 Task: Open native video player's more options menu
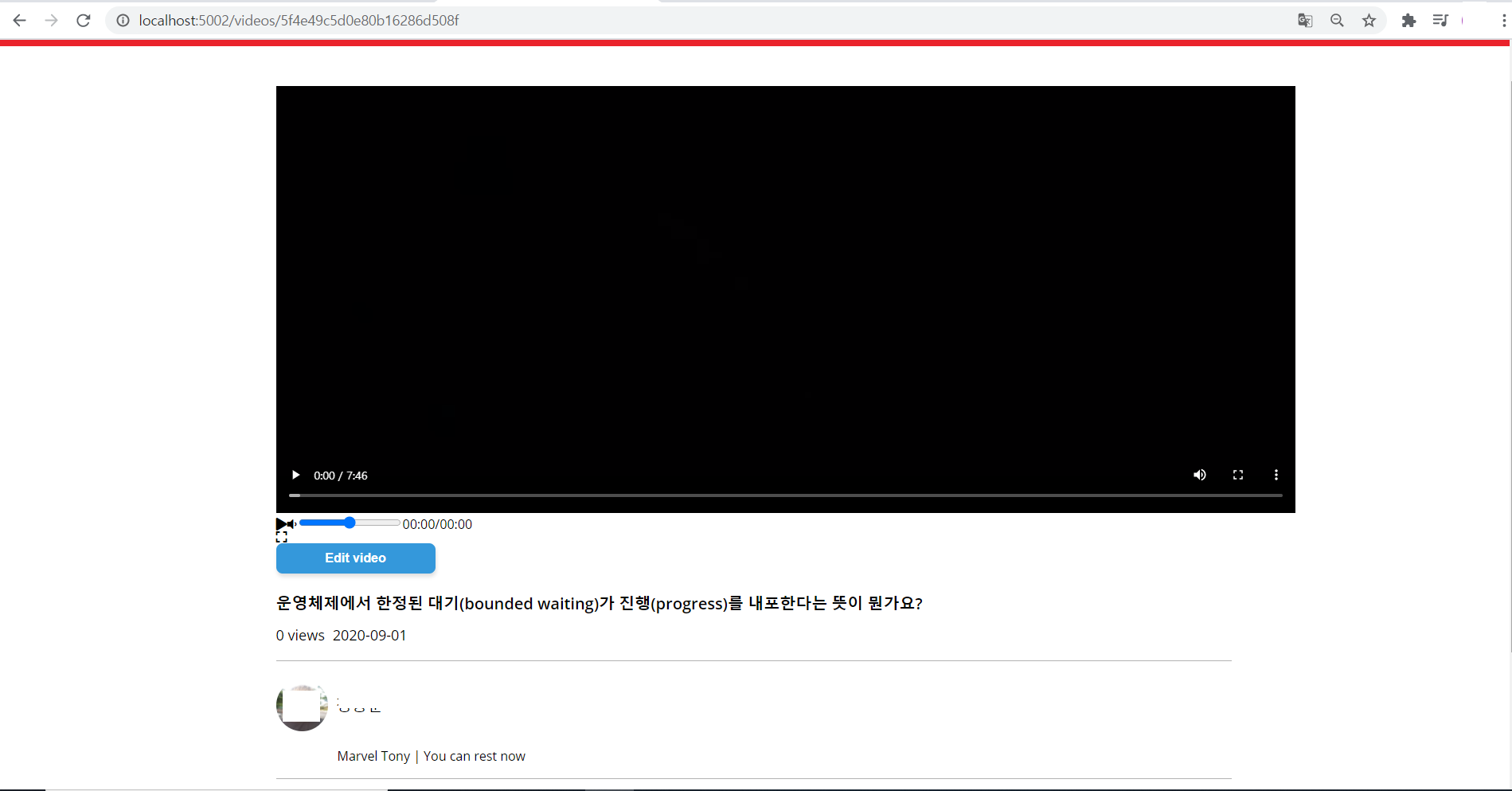click(x=1276, y=475)
